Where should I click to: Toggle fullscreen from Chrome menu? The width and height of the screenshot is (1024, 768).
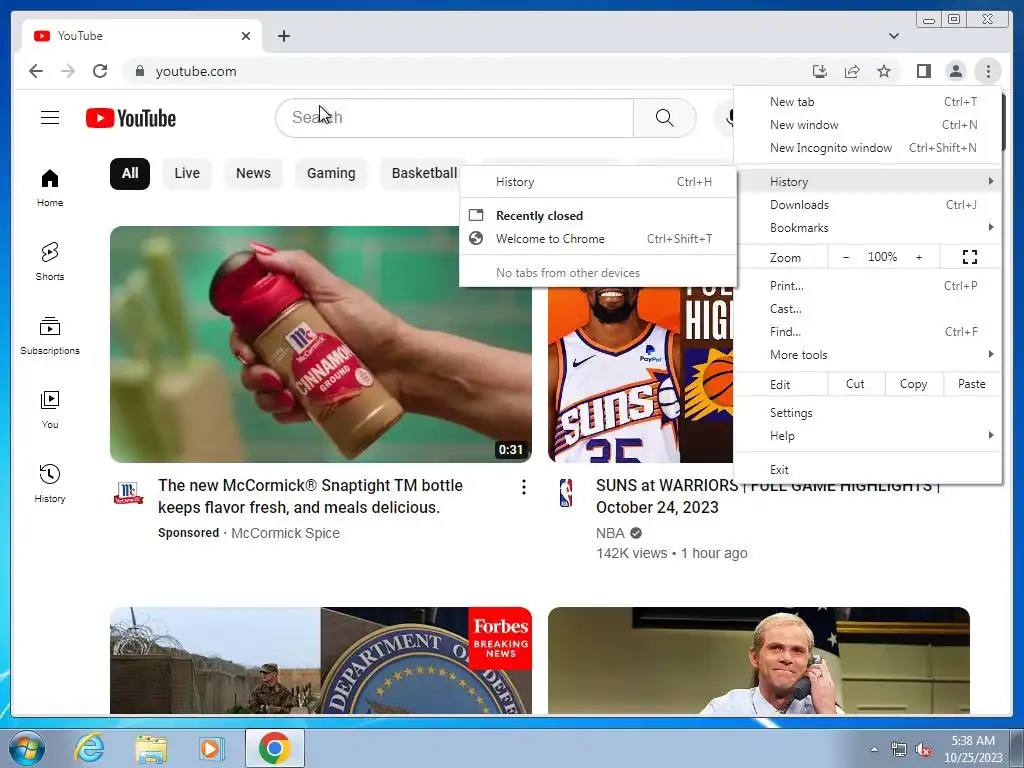coord(970,257)
